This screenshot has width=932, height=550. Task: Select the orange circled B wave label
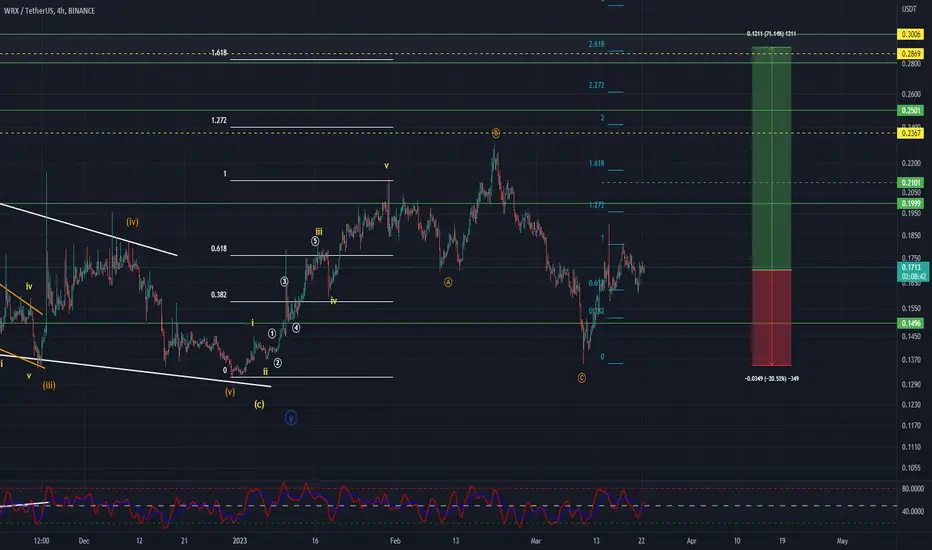(x=496, y=133)
